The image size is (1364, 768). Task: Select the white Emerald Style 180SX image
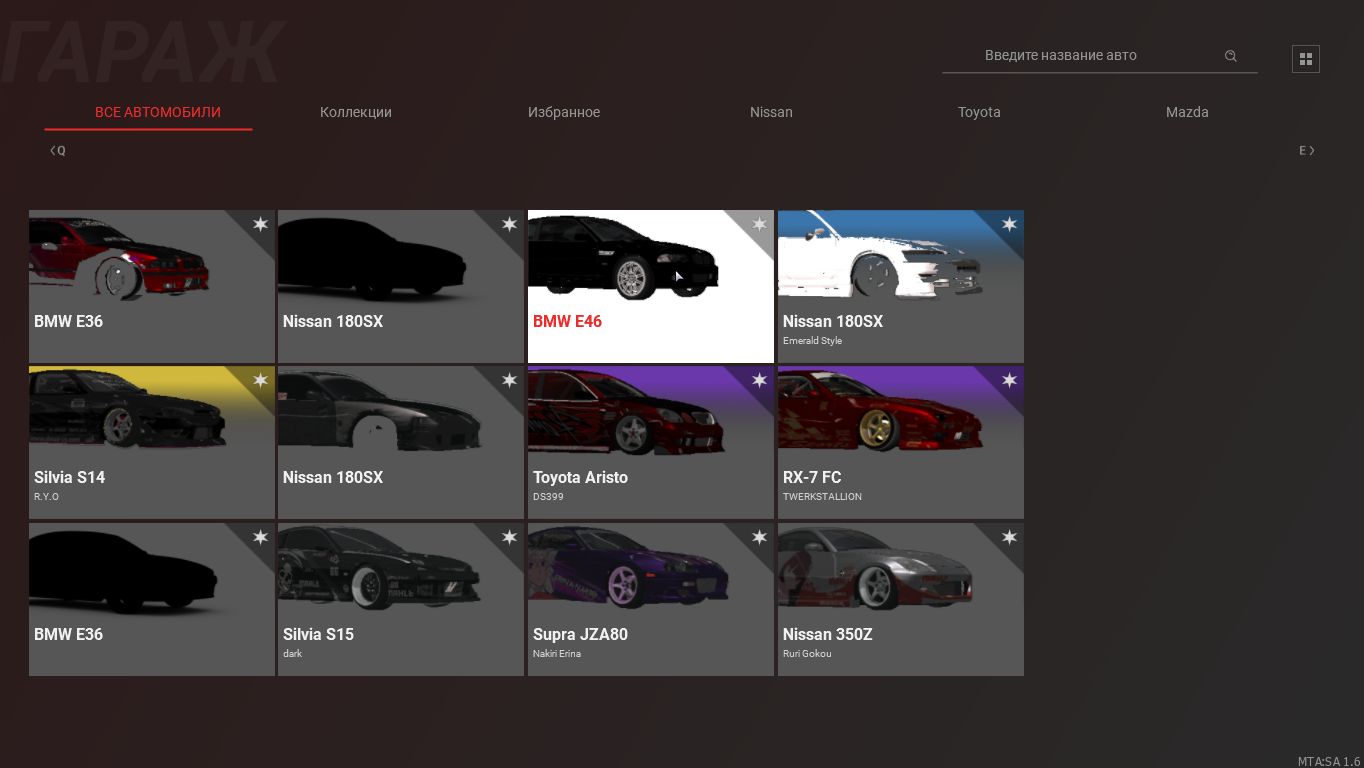tap(881, 256)
